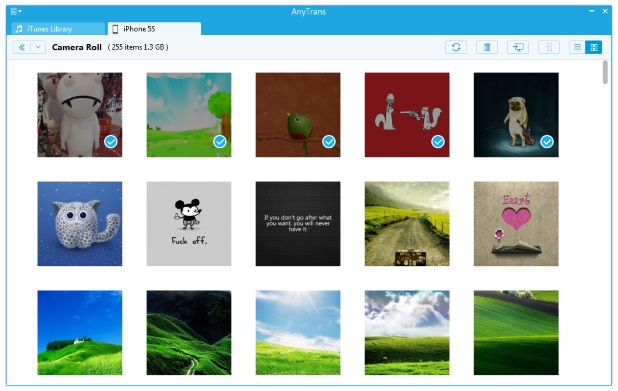
Task: Uncheck the squirrels with gun photo
Action: pyautogui.click(x=438, y=142)
